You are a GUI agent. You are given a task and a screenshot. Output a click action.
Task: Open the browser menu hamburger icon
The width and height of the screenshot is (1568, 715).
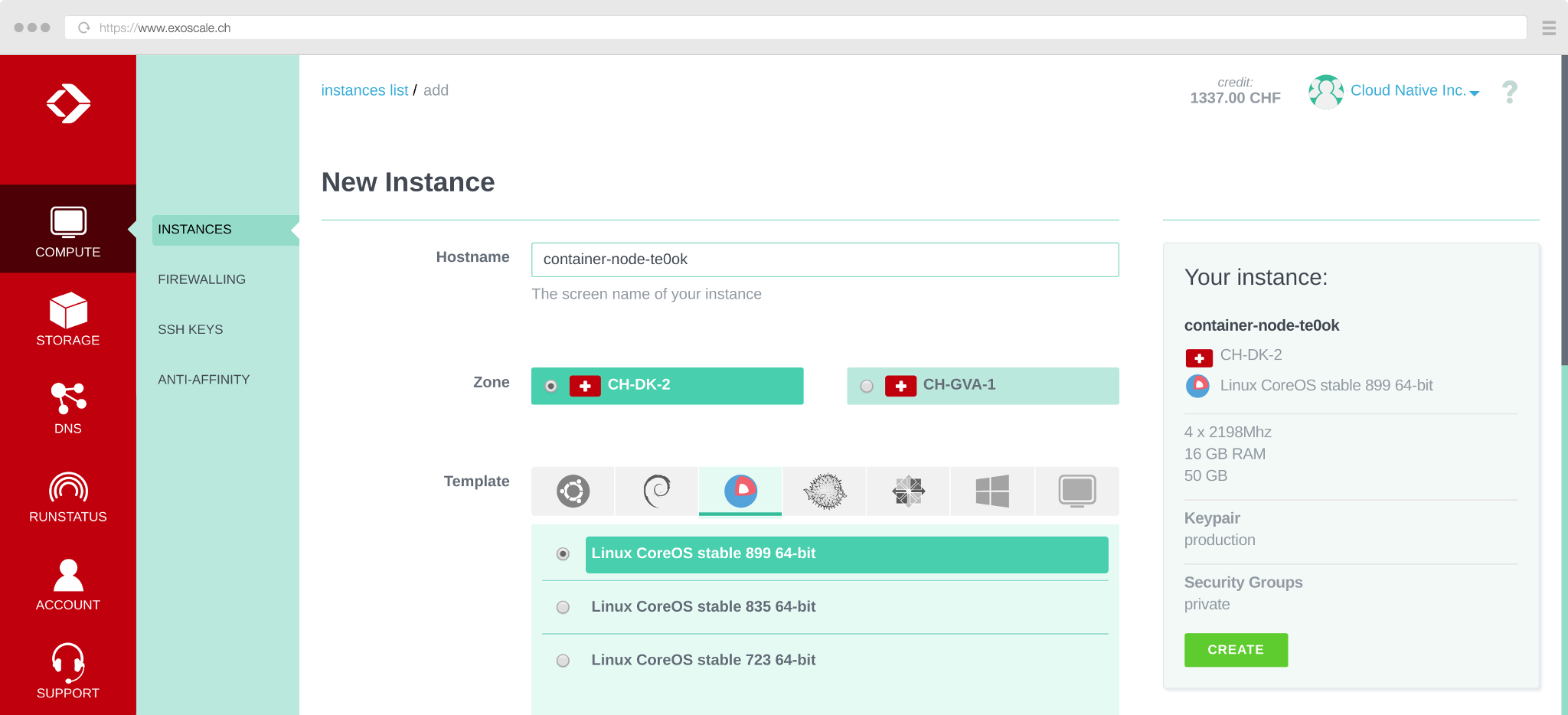[x=1549, y=28]
